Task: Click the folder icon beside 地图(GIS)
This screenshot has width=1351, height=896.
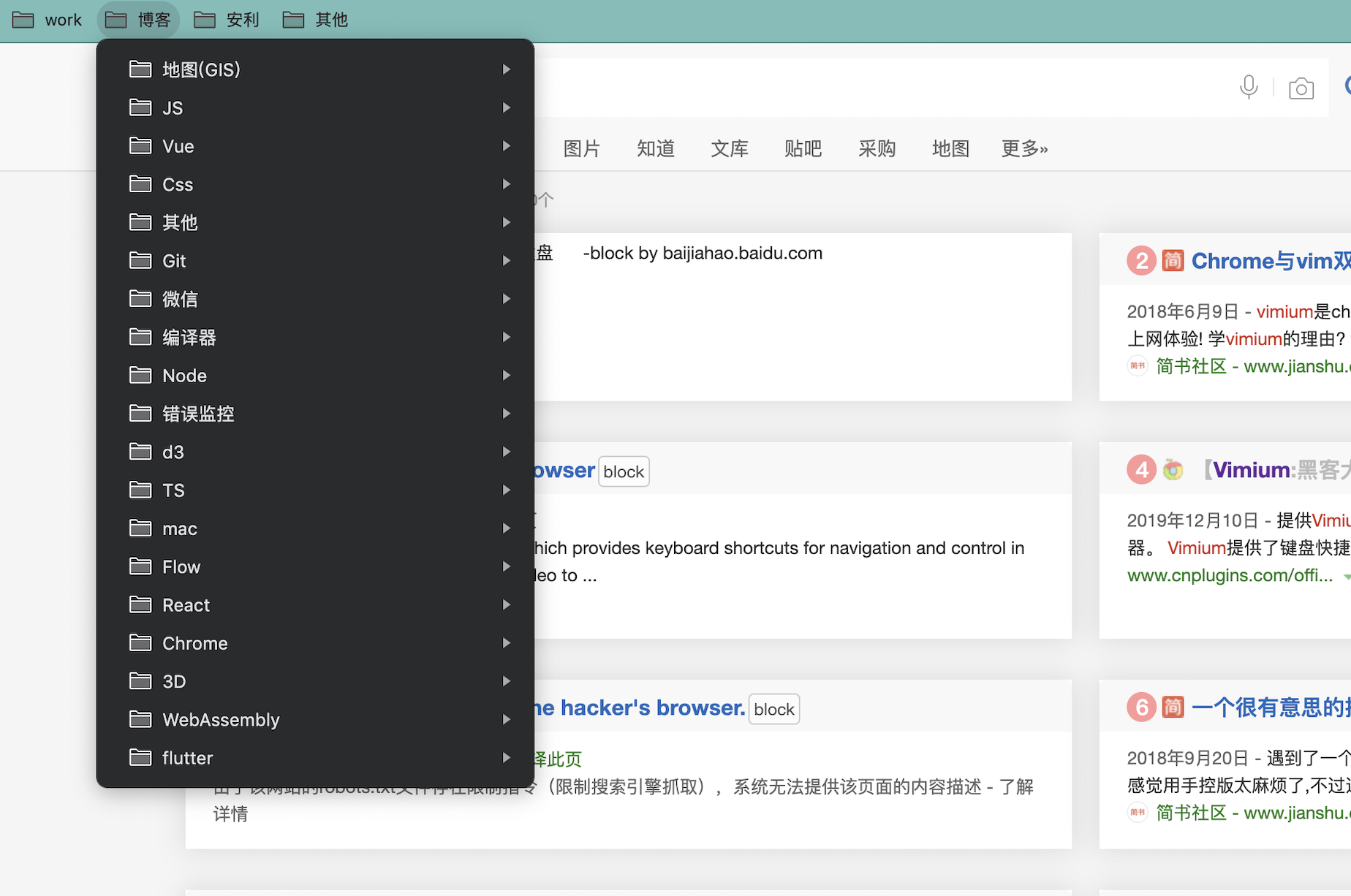Action: 140,69
